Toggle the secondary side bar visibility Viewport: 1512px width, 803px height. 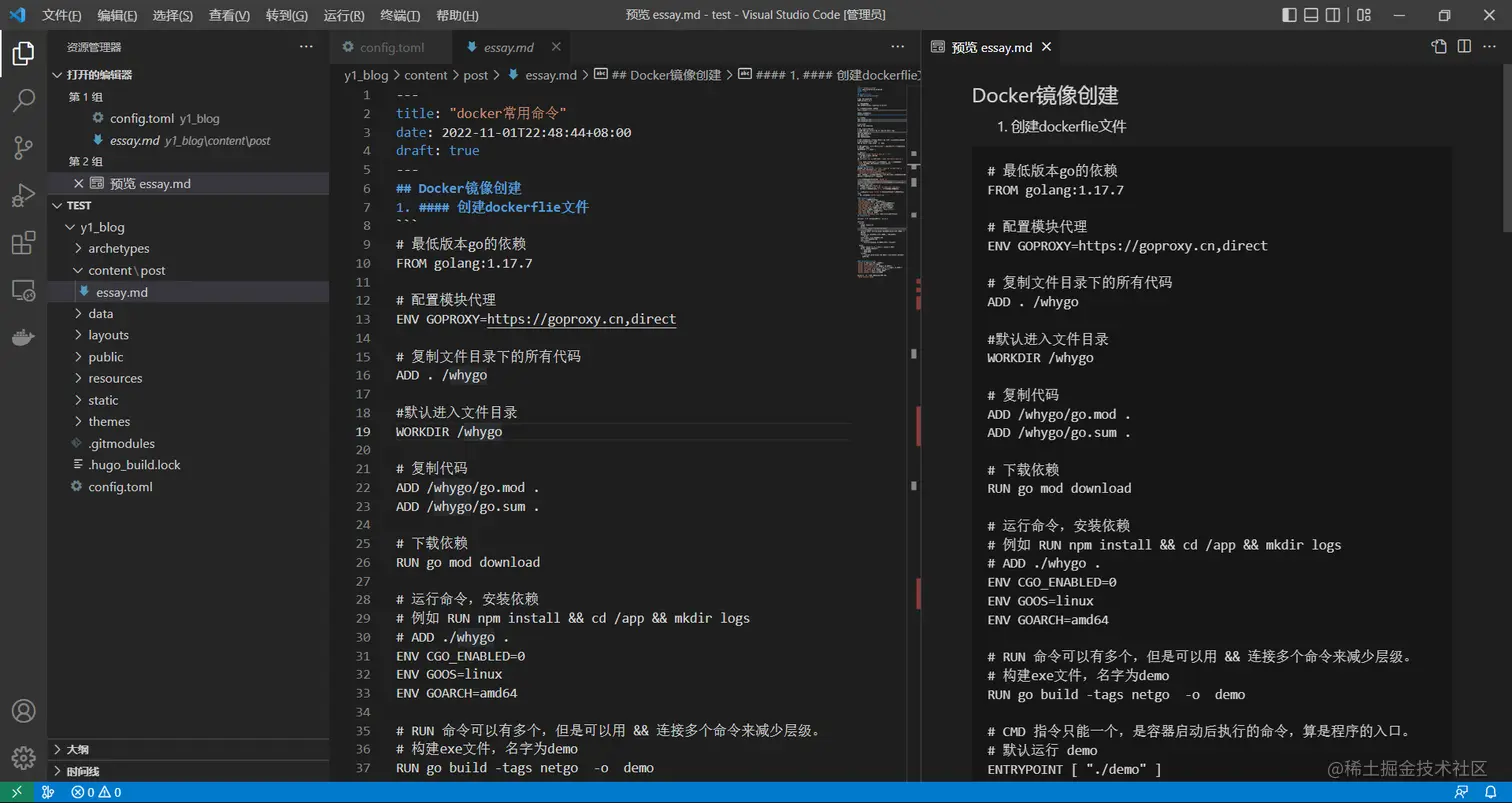tap(1333, 15)
